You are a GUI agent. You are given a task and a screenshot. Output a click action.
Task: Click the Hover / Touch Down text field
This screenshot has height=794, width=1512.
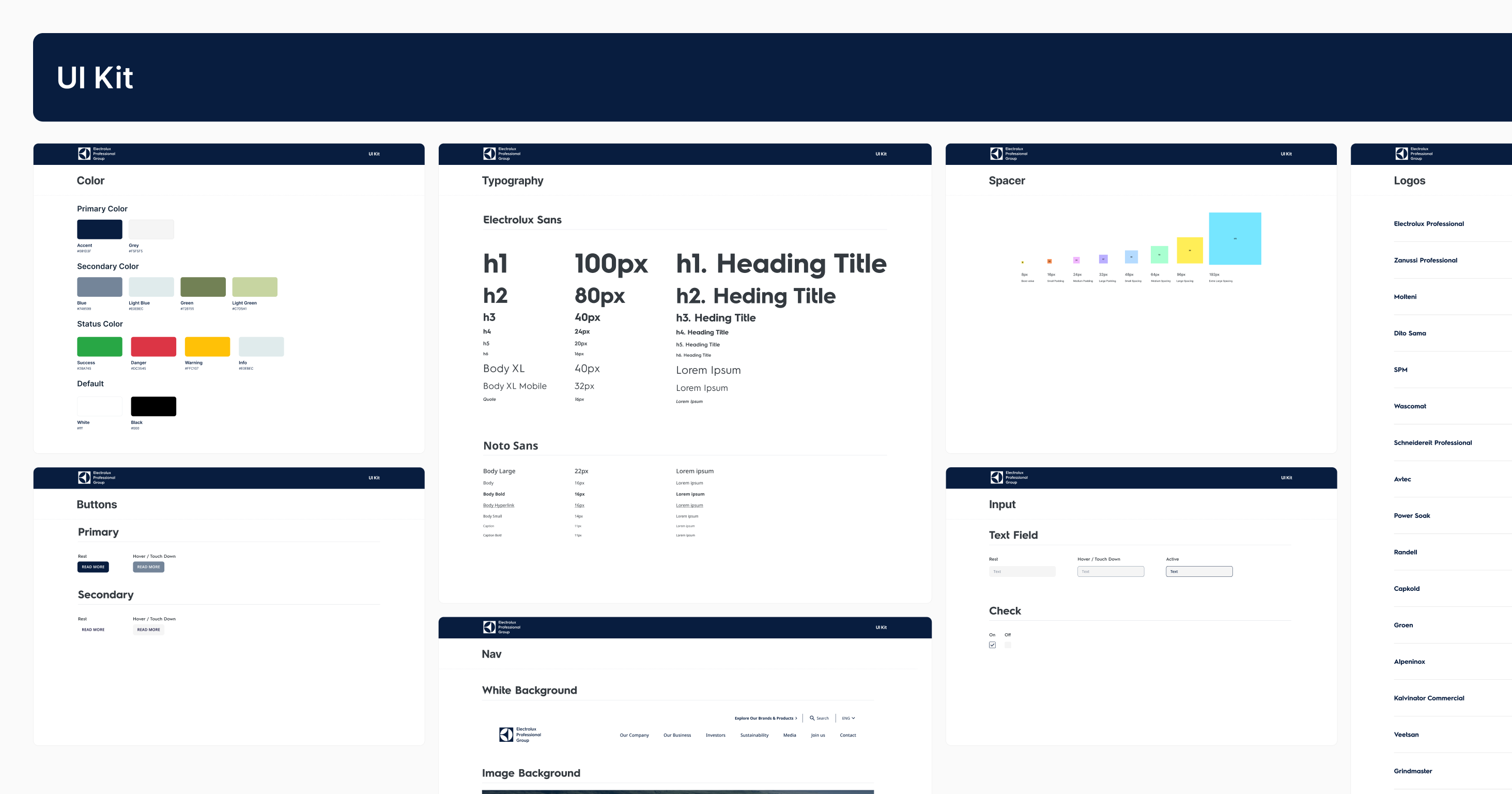click(1111, 571)
